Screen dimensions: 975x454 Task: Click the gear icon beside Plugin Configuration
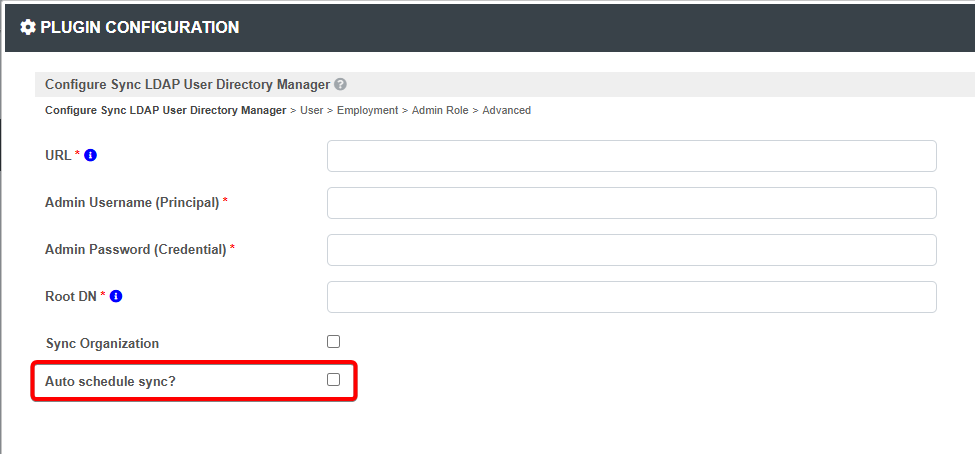click(x=28, y=27)
